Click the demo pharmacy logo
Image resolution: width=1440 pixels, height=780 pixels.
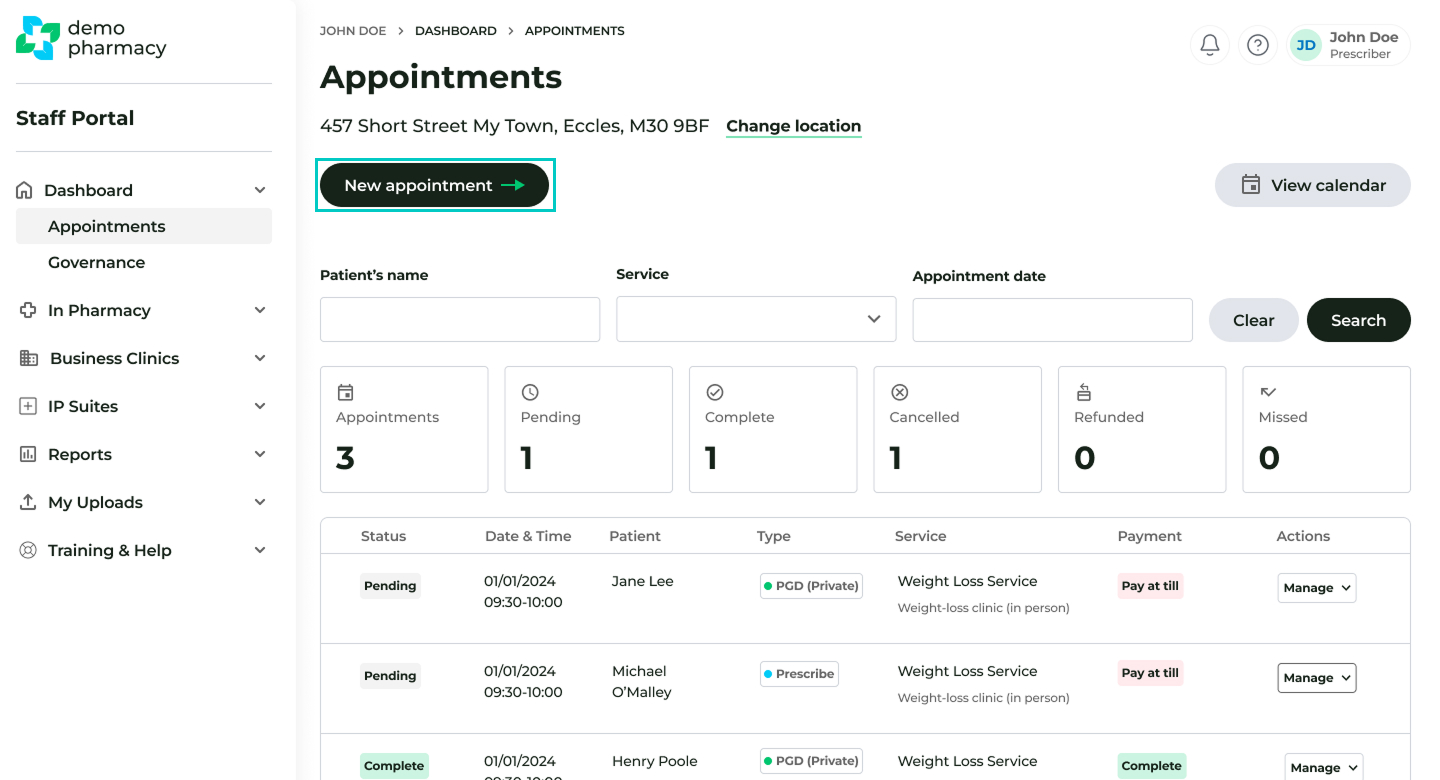(x=91, y=38)
